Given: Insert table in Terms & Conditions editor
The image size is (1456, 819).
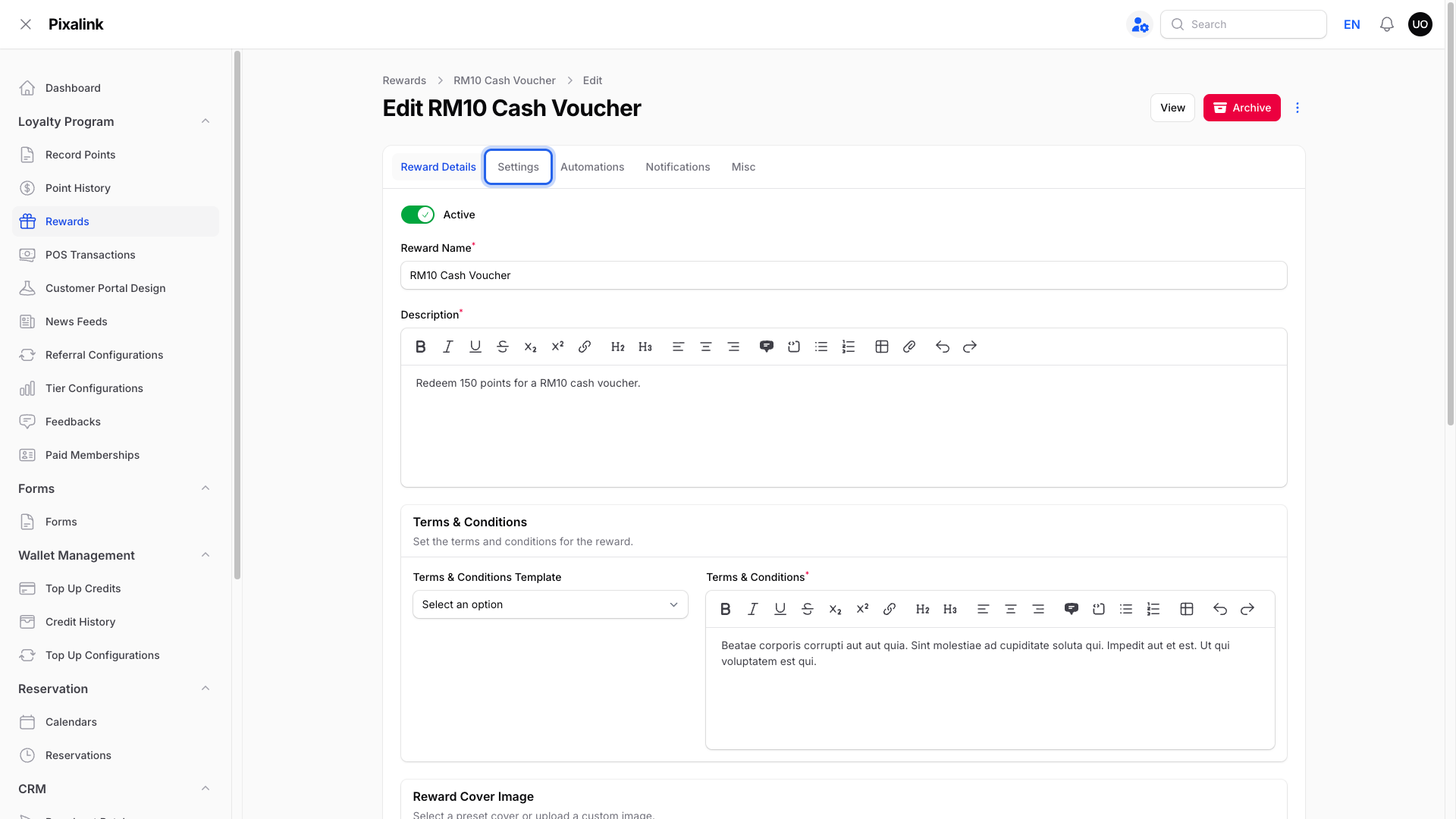Looking at the screenshot, I should [1187, 609].
